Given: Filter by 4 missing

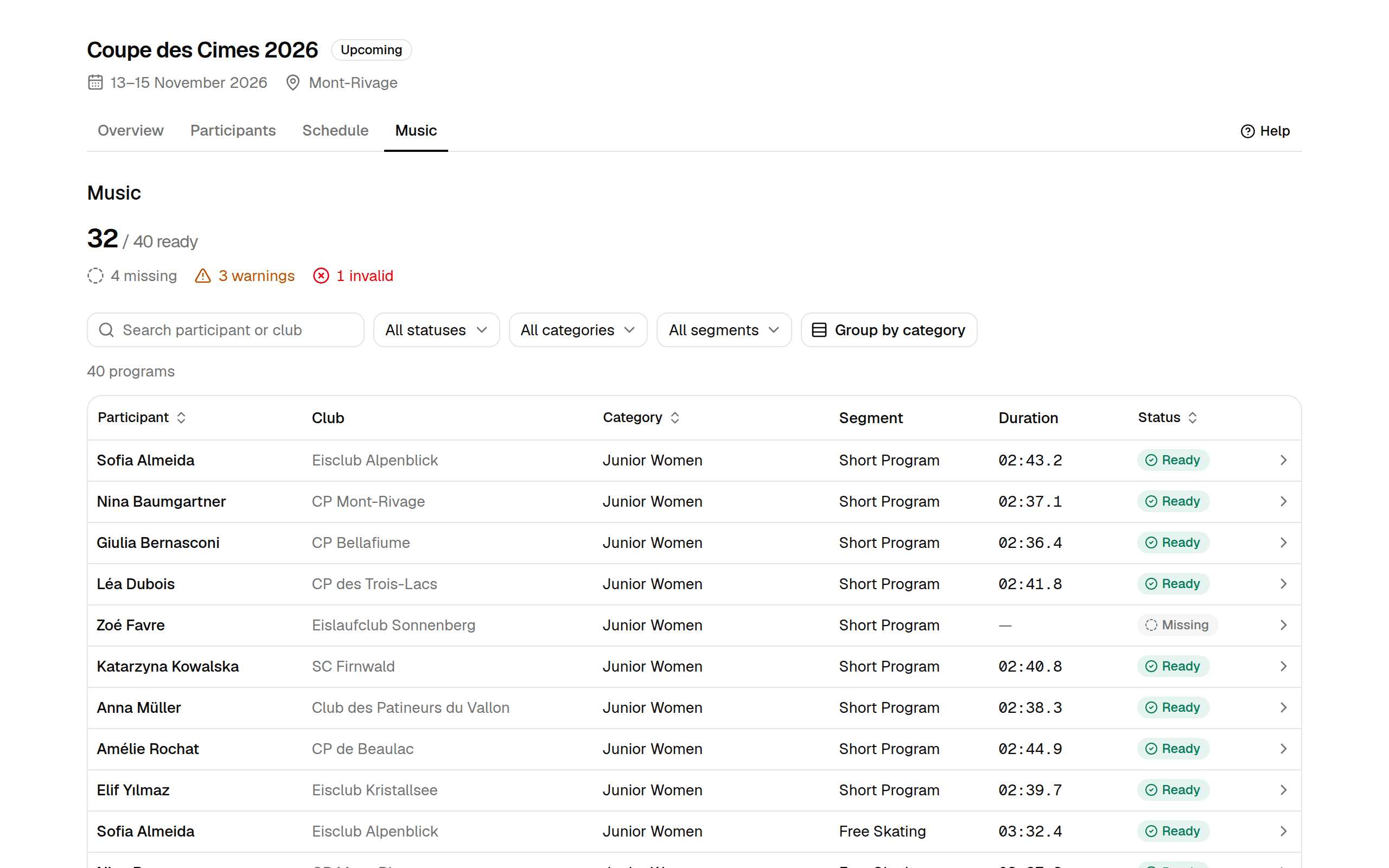Looking at the screenshot, I should click(x=132, y=276).
